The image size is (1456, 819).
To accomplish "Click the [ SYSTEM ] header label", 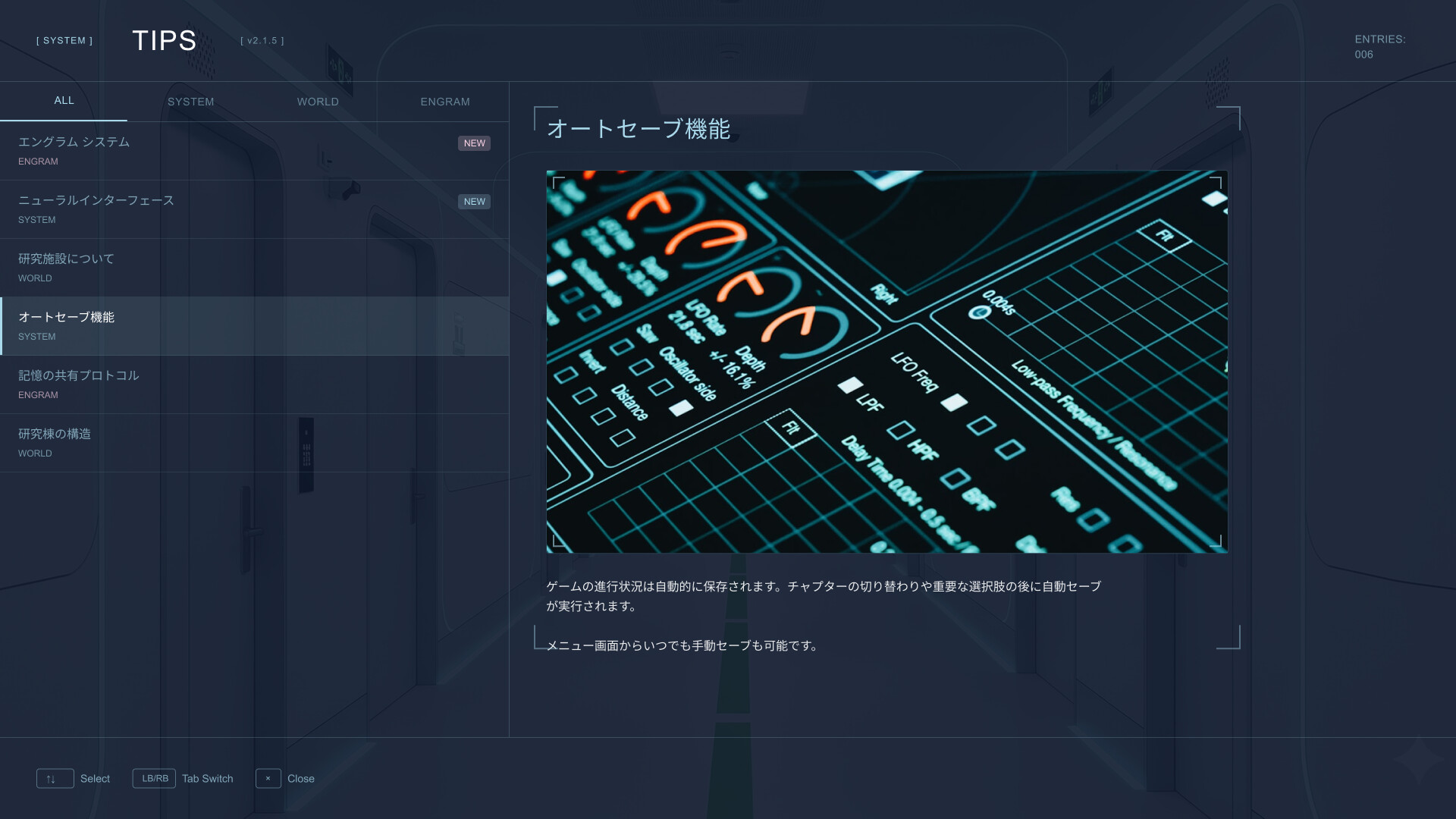I will point(64,41).
